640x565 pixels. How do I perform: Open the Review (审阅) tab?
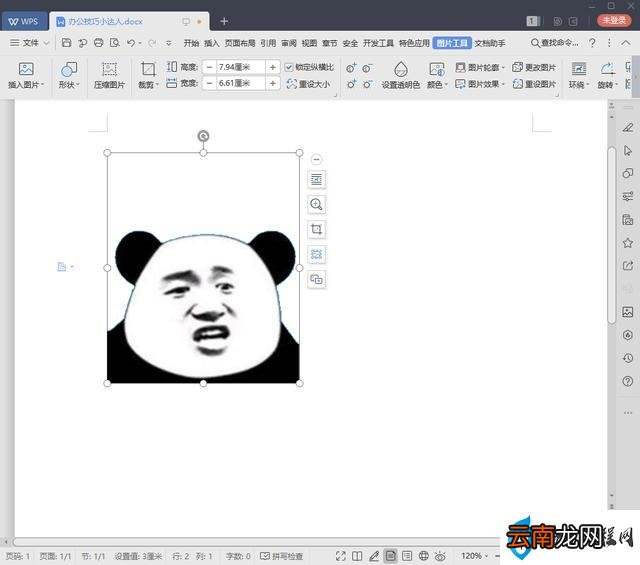point(289,43)
